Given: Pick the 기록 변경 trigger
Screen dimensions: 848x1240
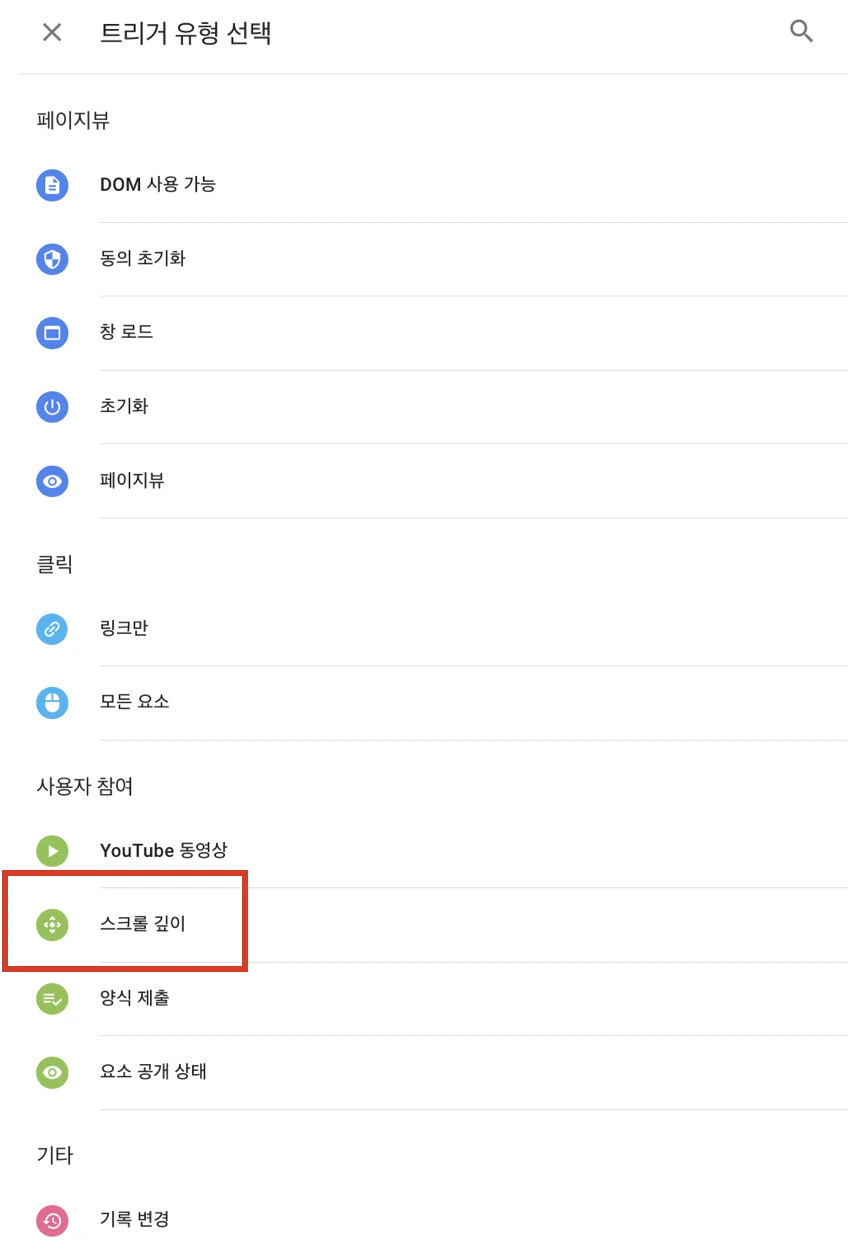Looking at the screenshot, I should tap(434, 1220).
